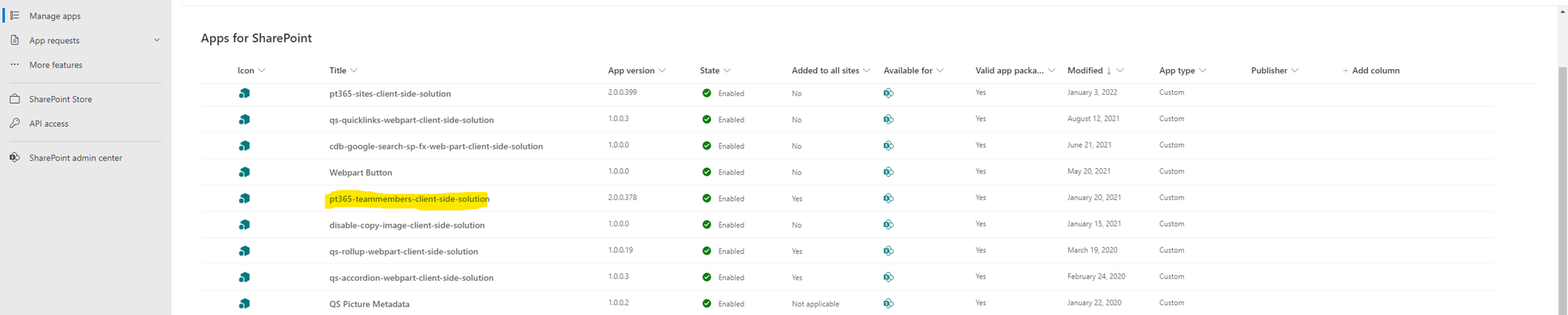Open Manage apps in sidebar
Viewport: 1568px width, 315px height.
(x=54, y=15)
